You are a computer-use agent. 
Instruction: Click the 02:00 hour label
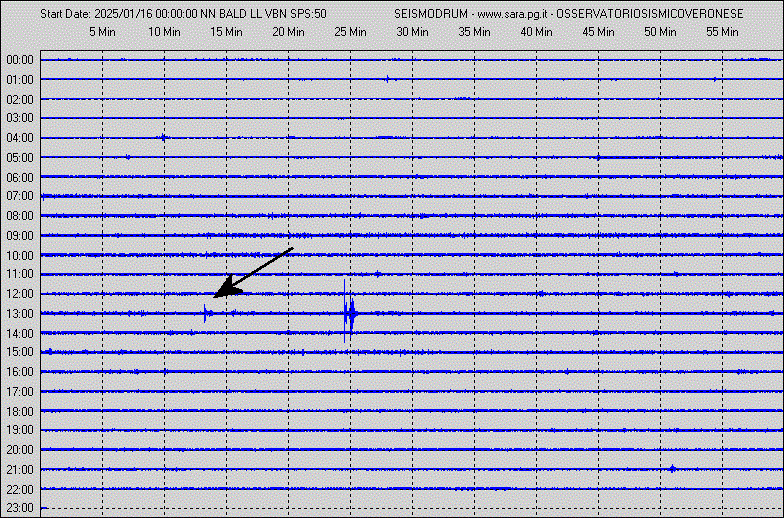pos(20,100)
